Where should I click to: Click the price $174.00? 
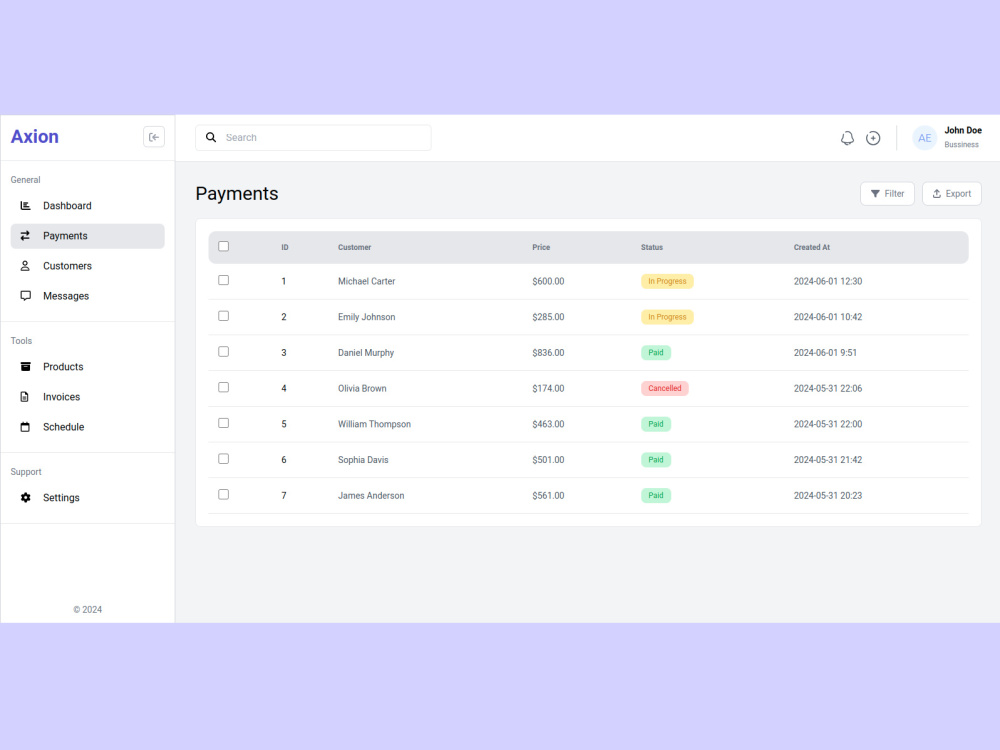[x=548, y=388]
